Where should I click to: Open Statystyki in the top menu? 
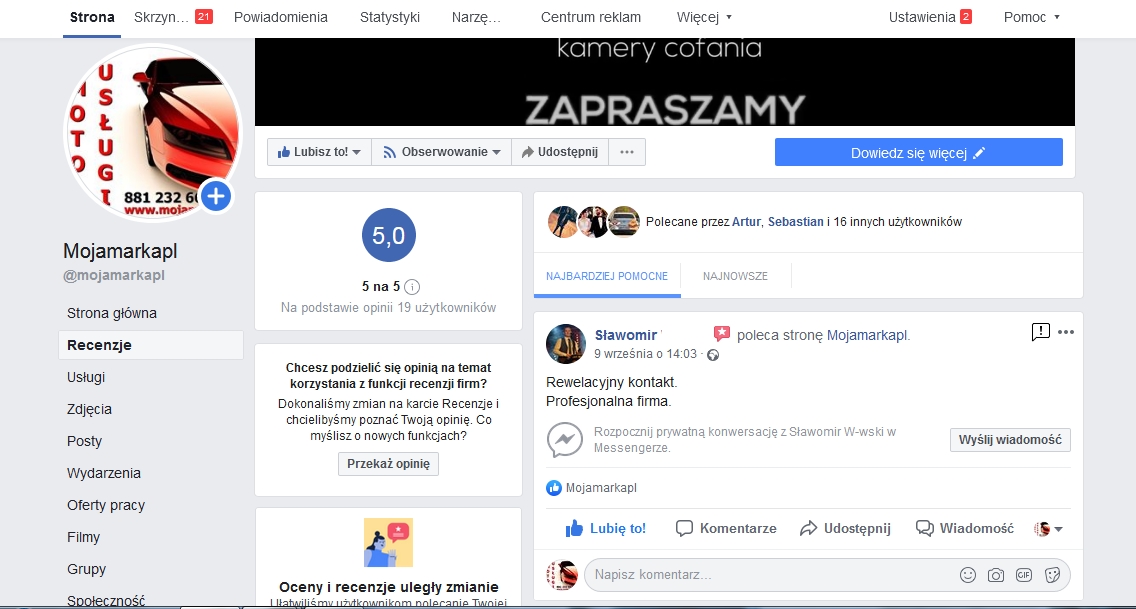390,17
